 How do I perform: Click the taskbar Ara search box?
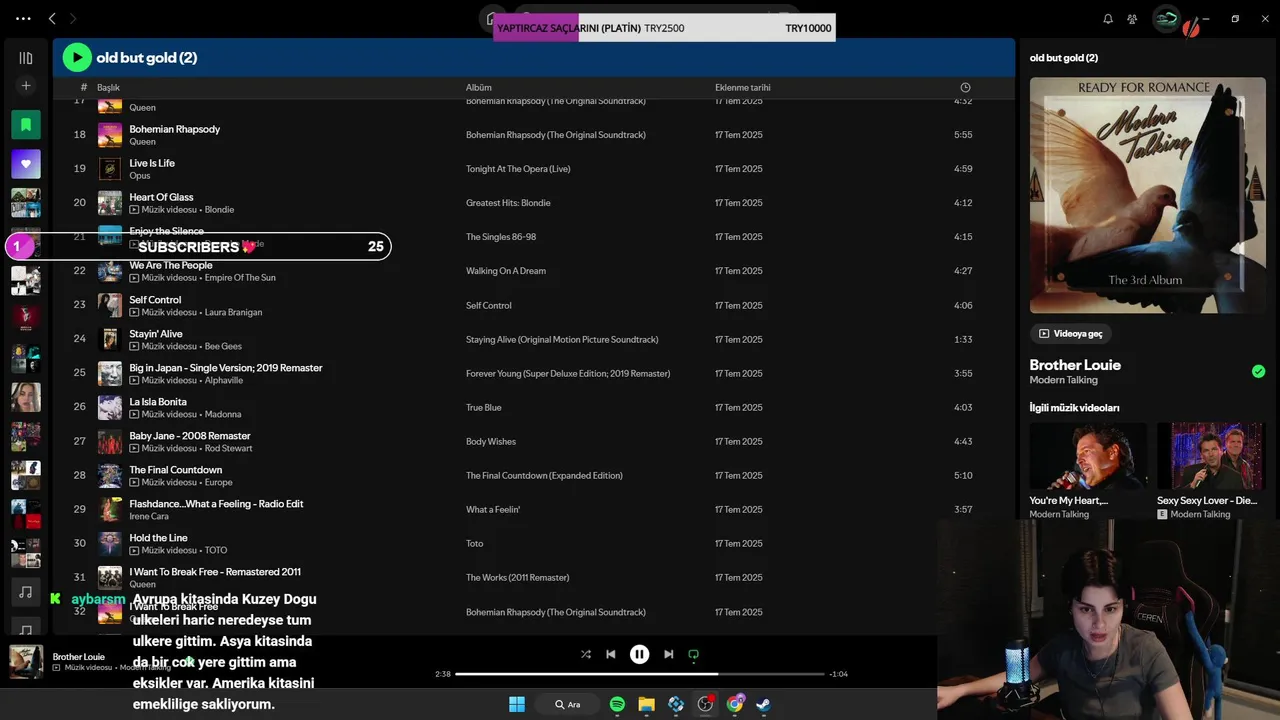pyautogui.click(x=567, y=704)
